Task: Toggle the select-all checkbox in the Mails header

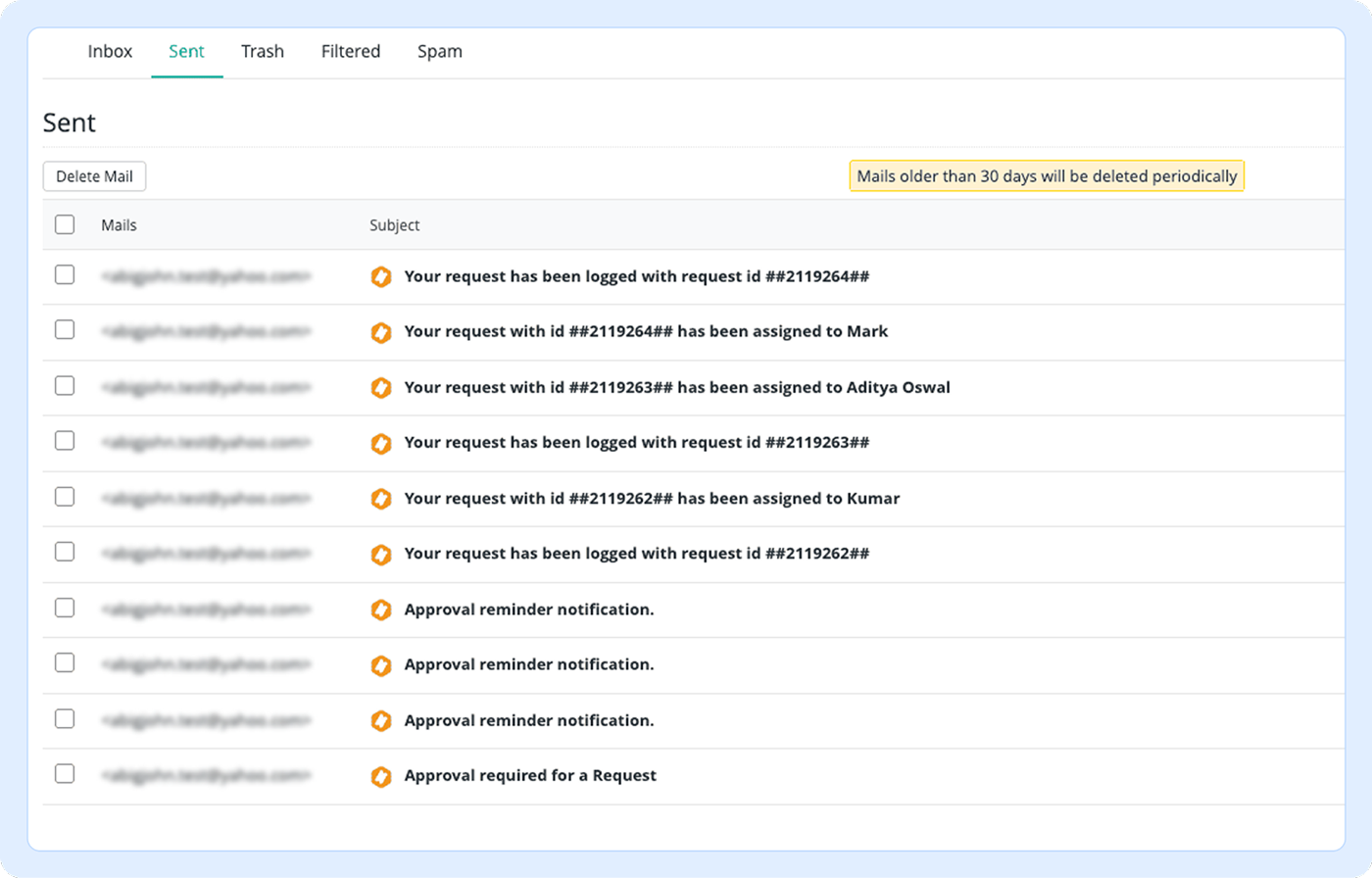Action: pos(64,224)
